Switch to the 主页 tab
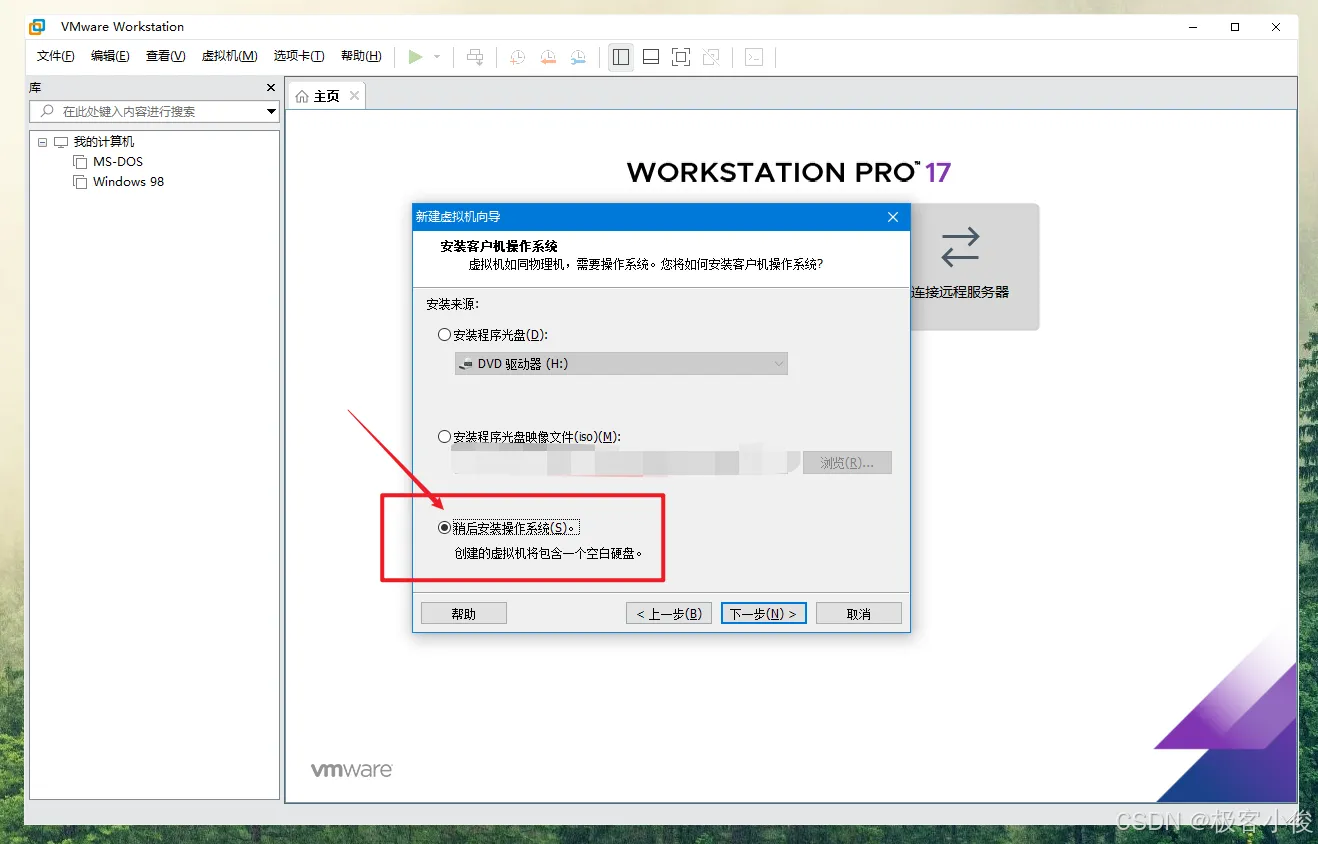 point(326,96)
